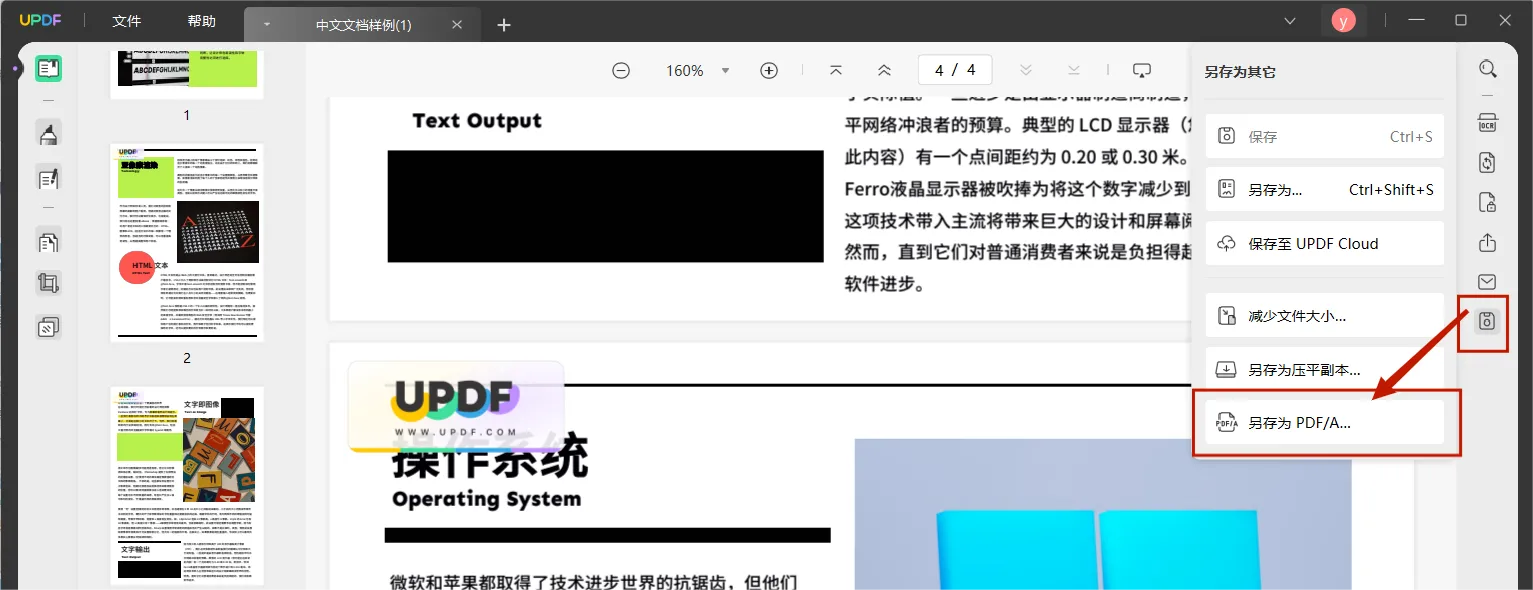
Task: Open the Page Tools stack icon
Action: pos(48,327)
